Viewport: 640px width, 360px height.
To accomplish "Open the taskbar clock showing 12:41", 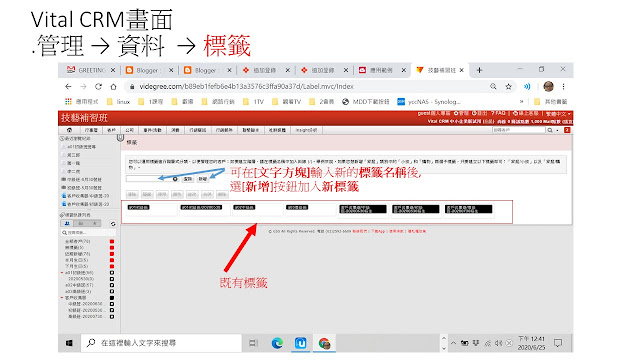I will click(531, 343).
